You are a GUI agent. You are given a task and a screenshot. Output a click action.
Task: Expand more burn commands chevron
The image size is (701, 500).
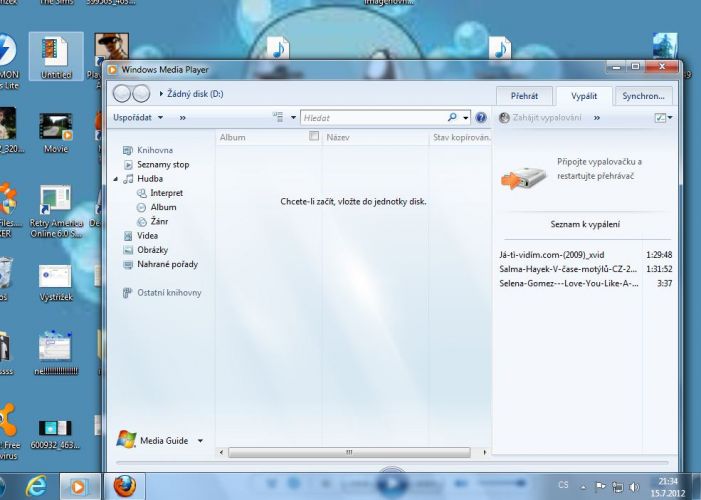click(x=597, y=118)
